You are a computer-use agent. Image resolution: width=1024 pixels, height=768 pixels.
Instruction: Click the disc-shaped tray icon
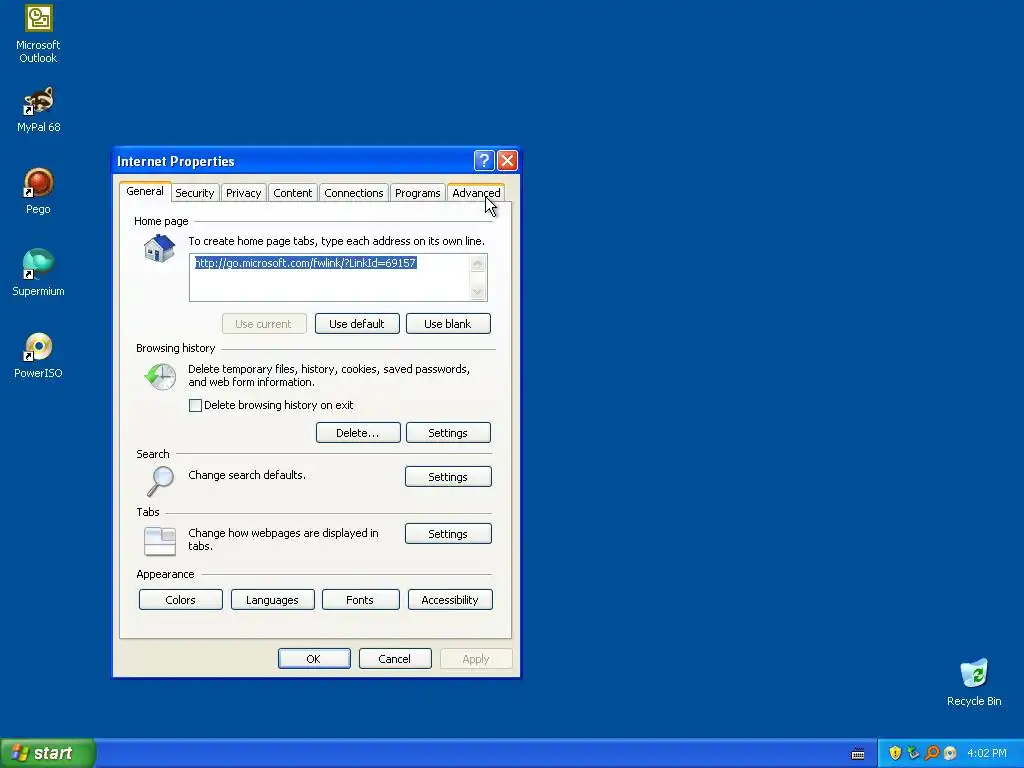pos(950,753)
